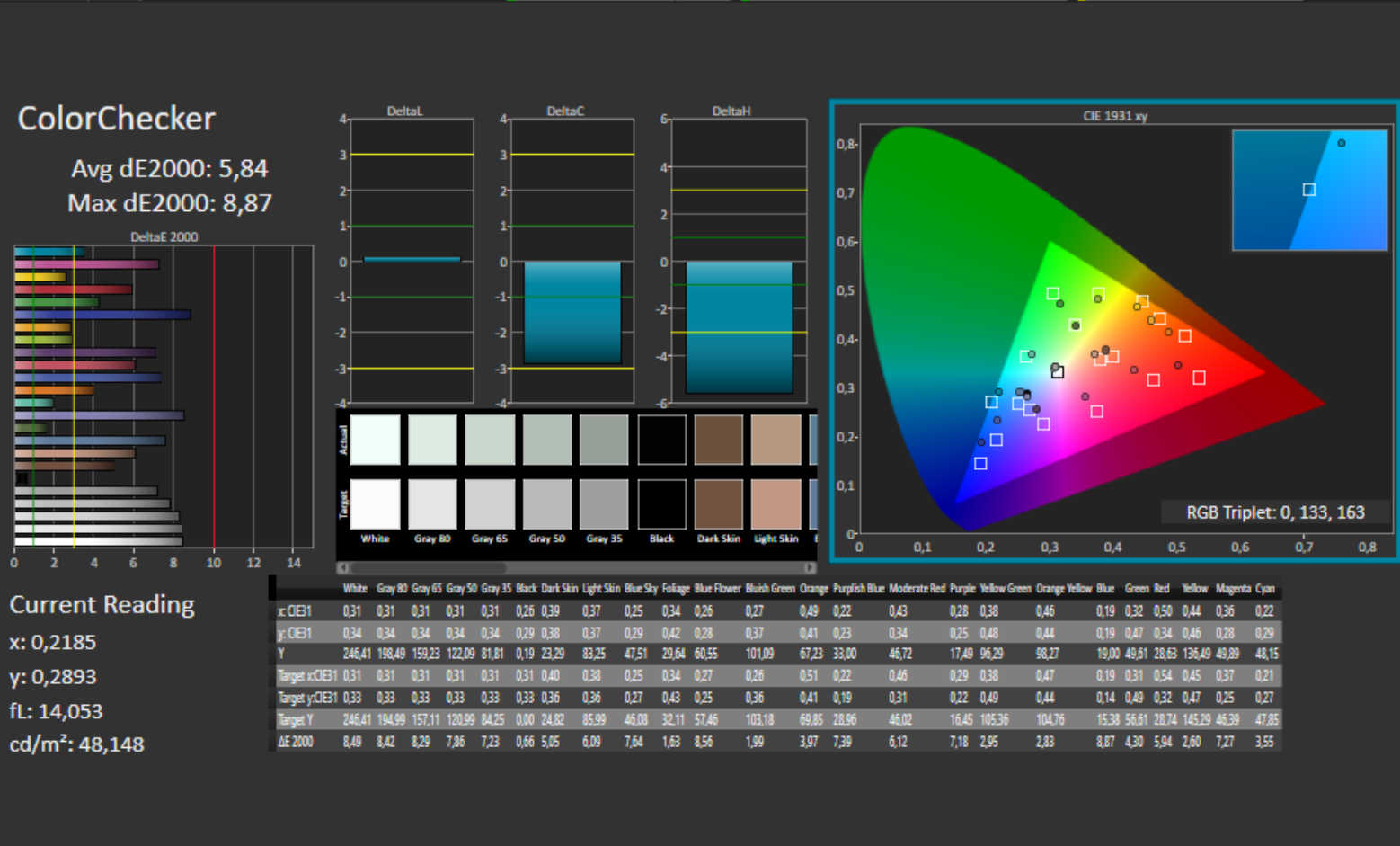Viewport: 1400px width, 846px height.
Task: Select the actual White color swatch
Action: click(x=375, y=440)
